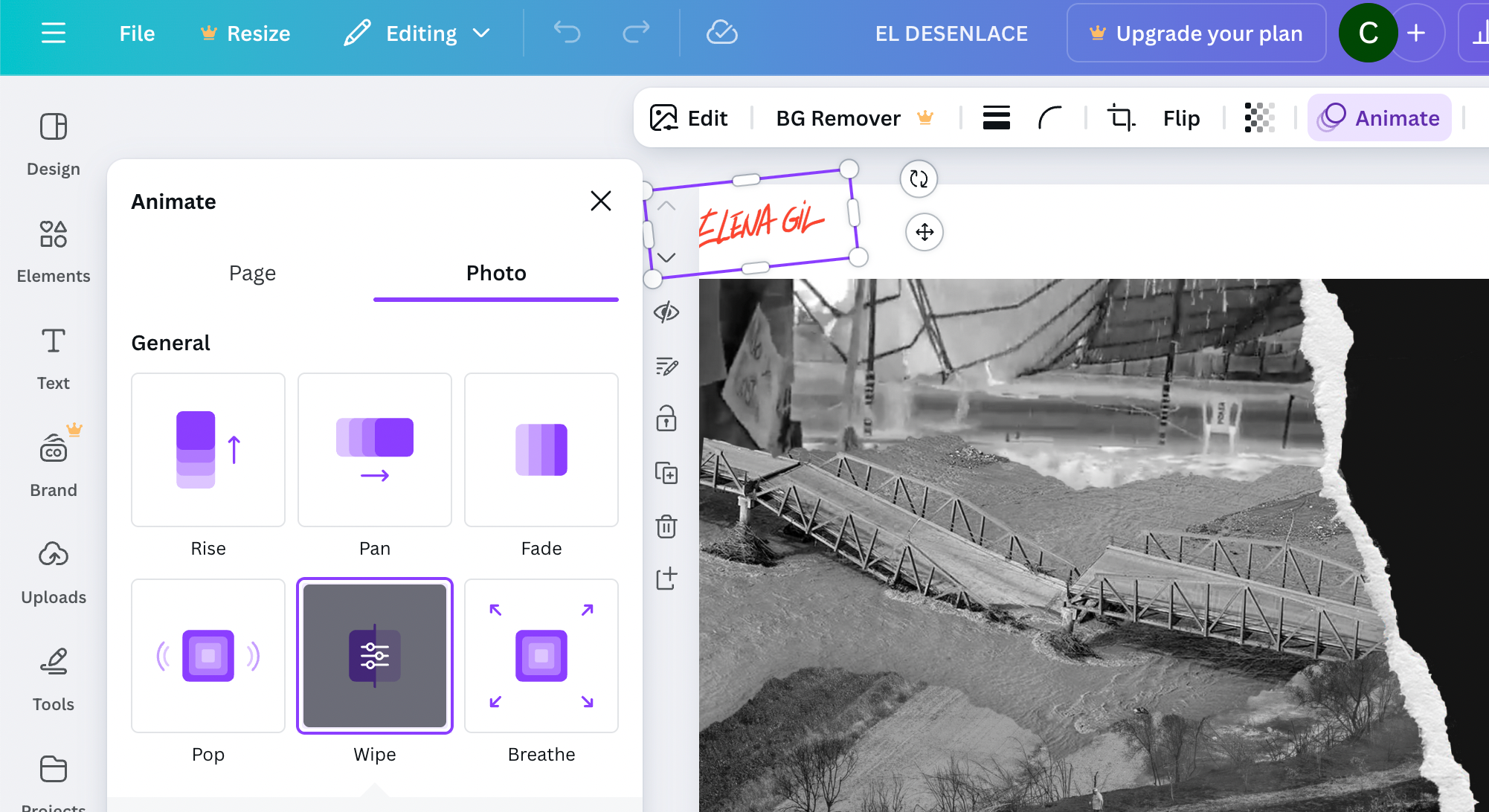
Task: Click Upgrade your plan button
Action: [1196, 33]
